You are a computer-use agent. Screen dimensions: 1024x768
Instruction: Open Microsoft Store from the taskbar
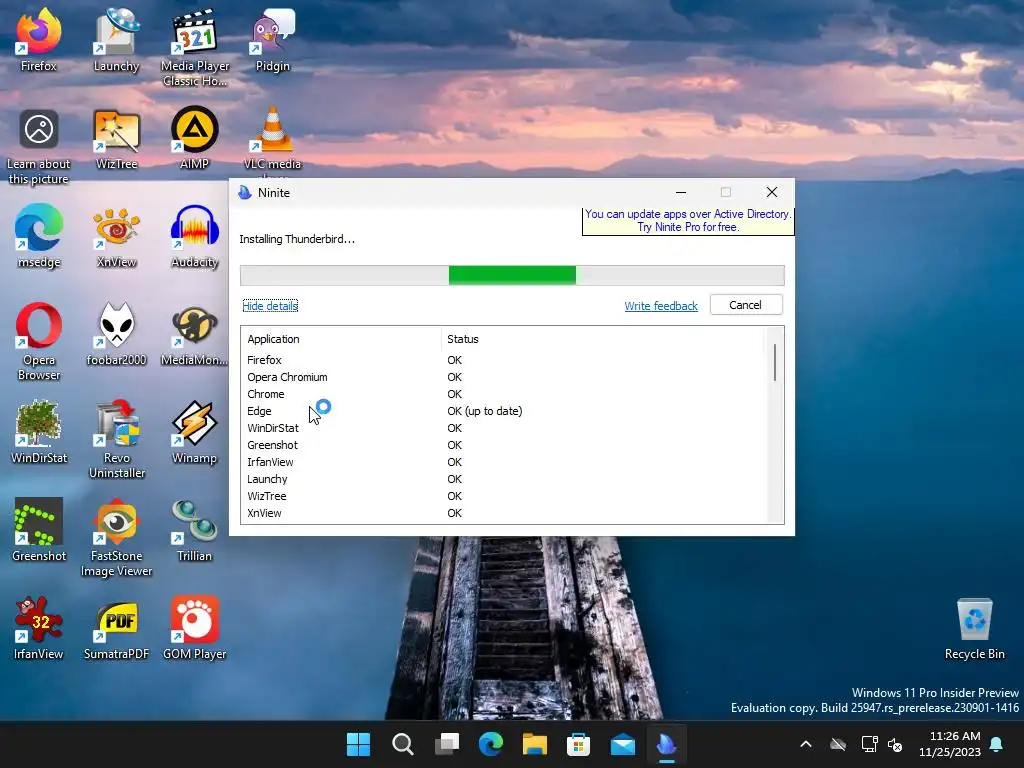point(579,744)
